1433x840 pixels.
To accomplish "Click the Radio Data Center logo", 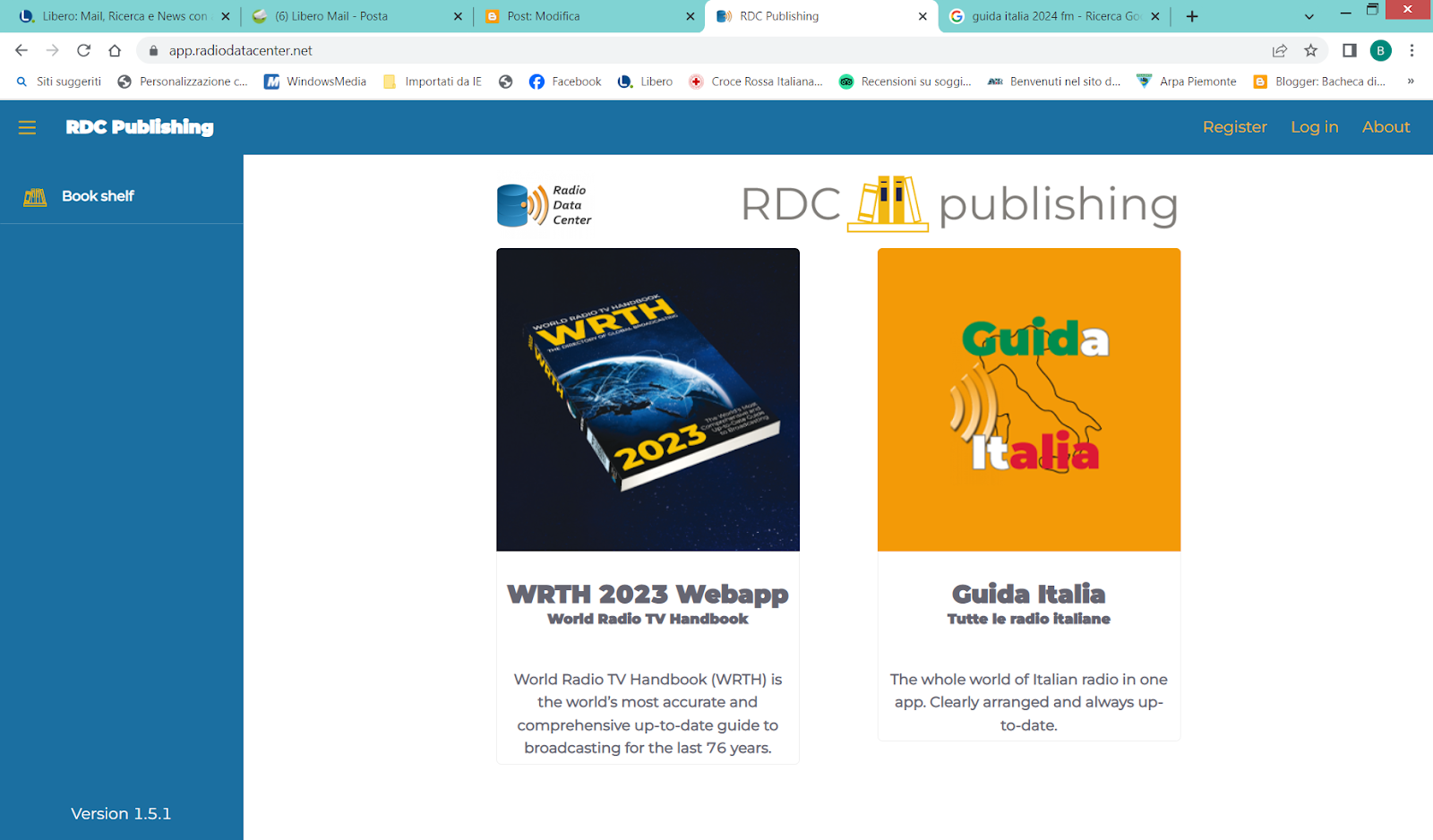I will tap(545, 205).
